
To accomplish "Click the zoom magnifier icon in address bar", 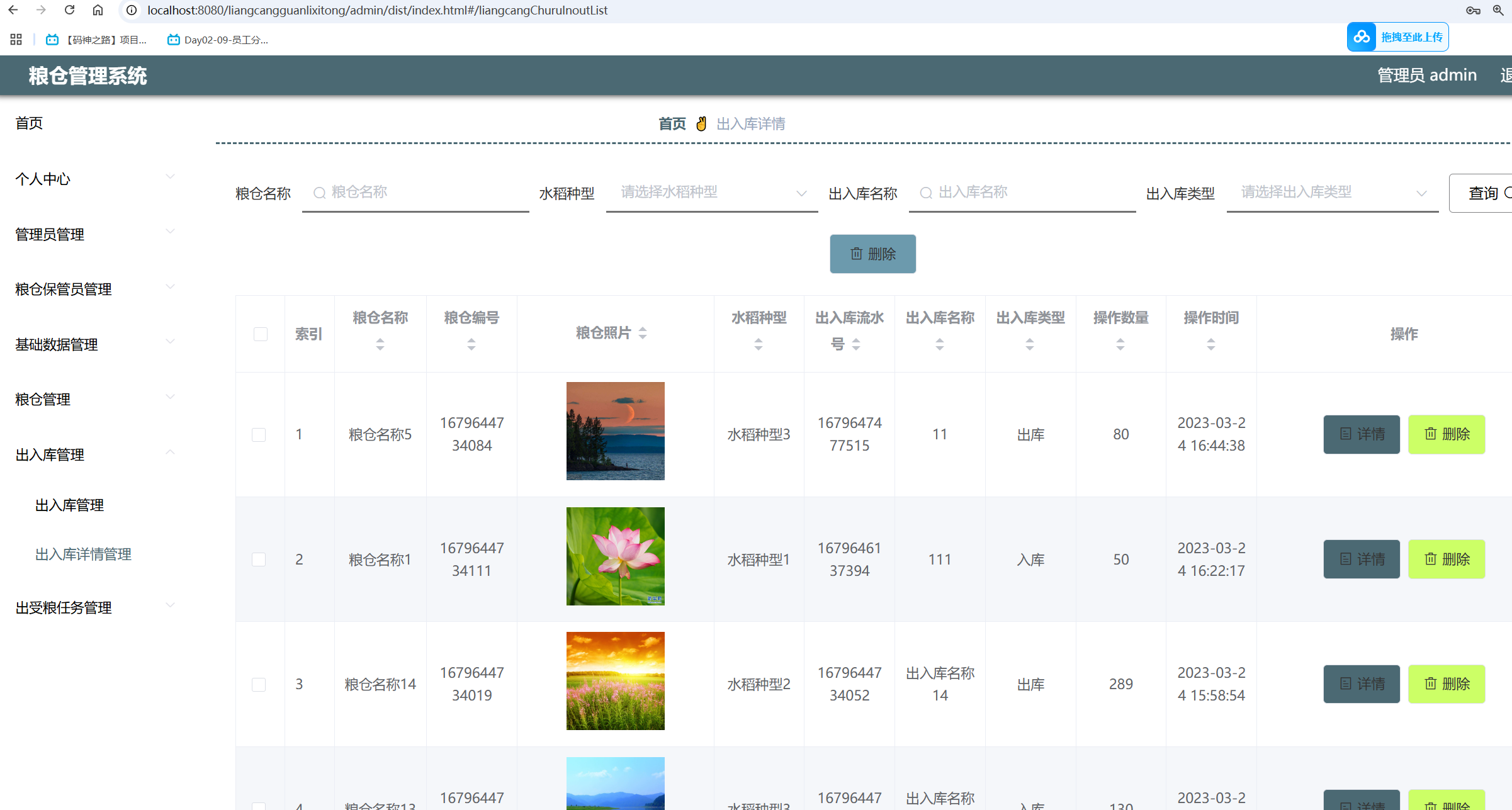I will (x=1498, y=10).
